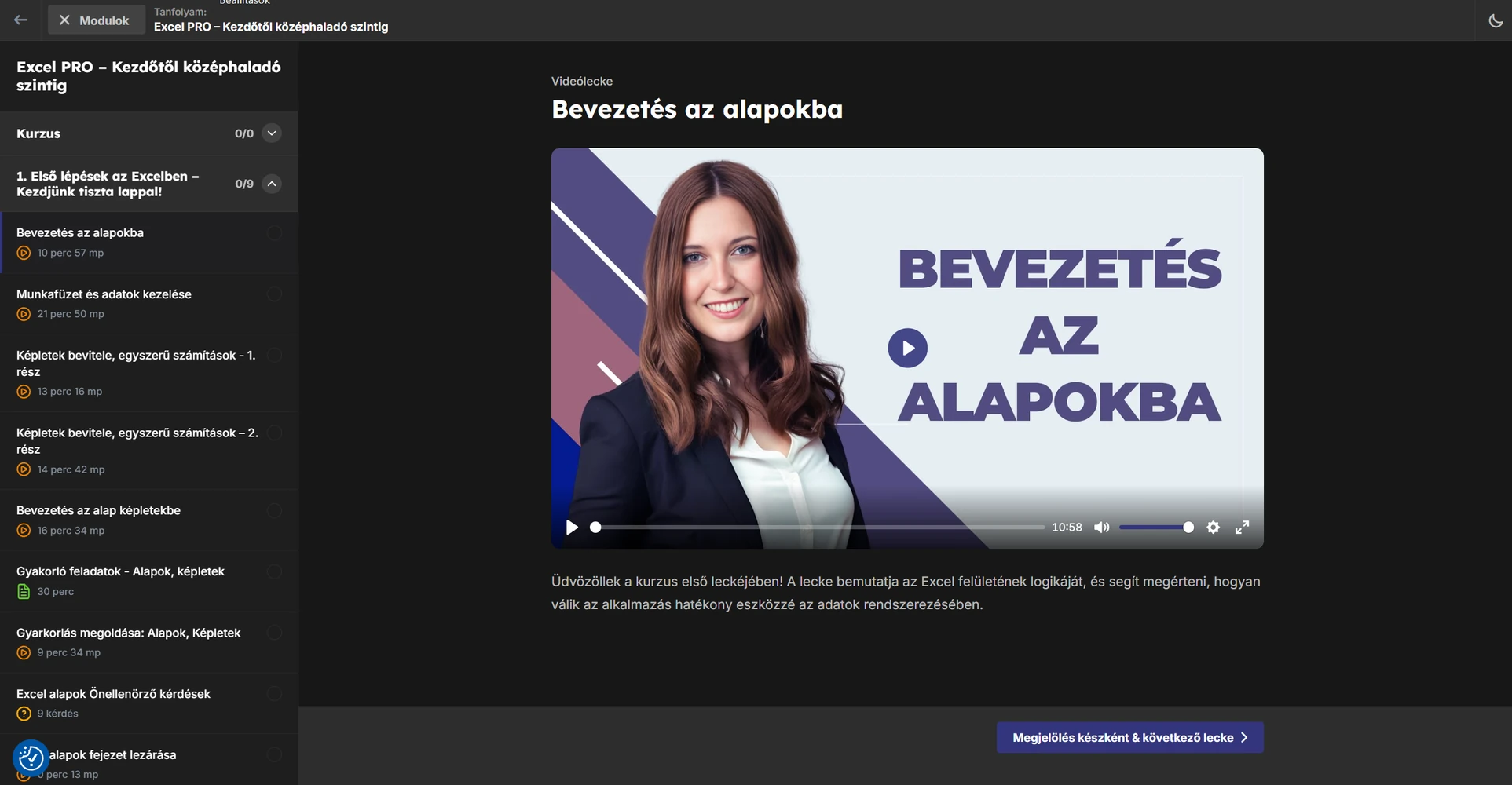Click the text 9 kérdés
1512x785 pixels.
tap(58, 714)
